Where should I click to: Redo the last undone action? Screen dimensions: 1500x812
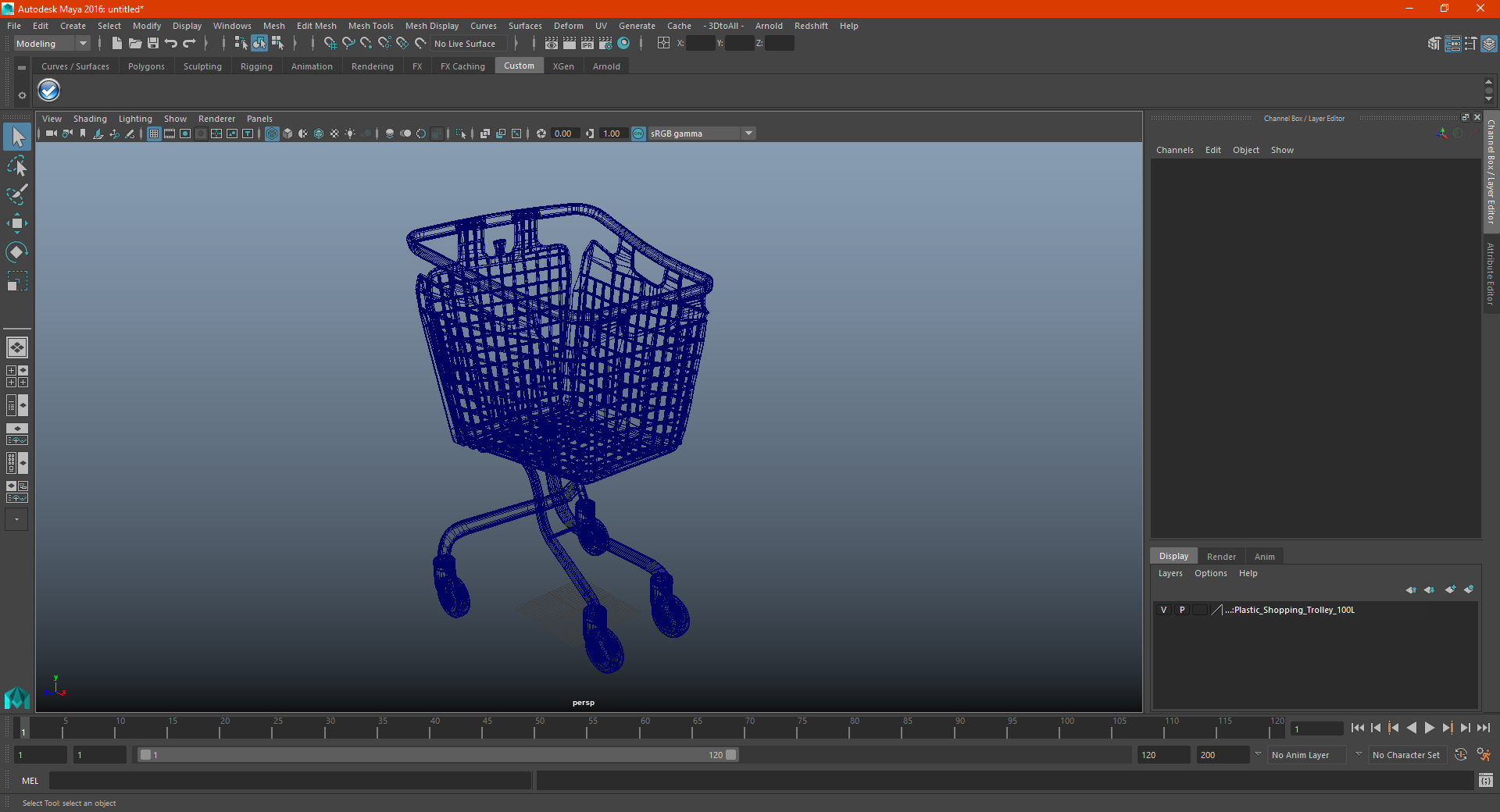pos(189,44)
